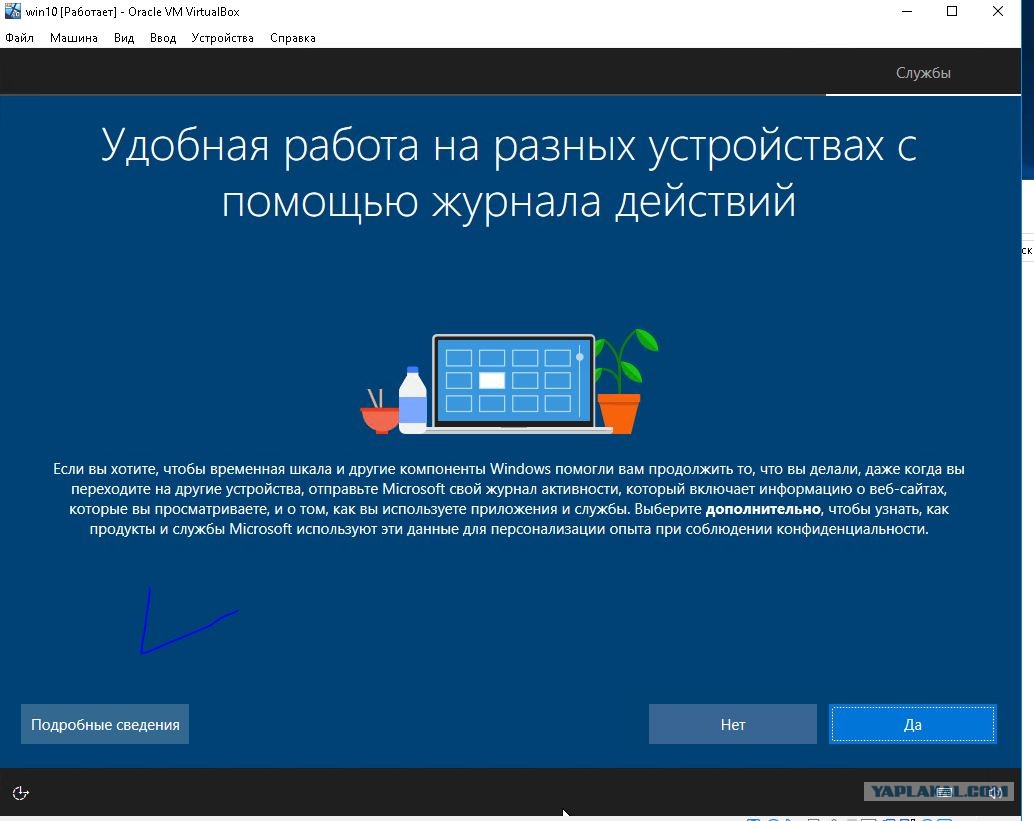Minimize the VirtualBox window
Image resolution: width=1034 pixels, height=821 pixels.
(907, 11)
